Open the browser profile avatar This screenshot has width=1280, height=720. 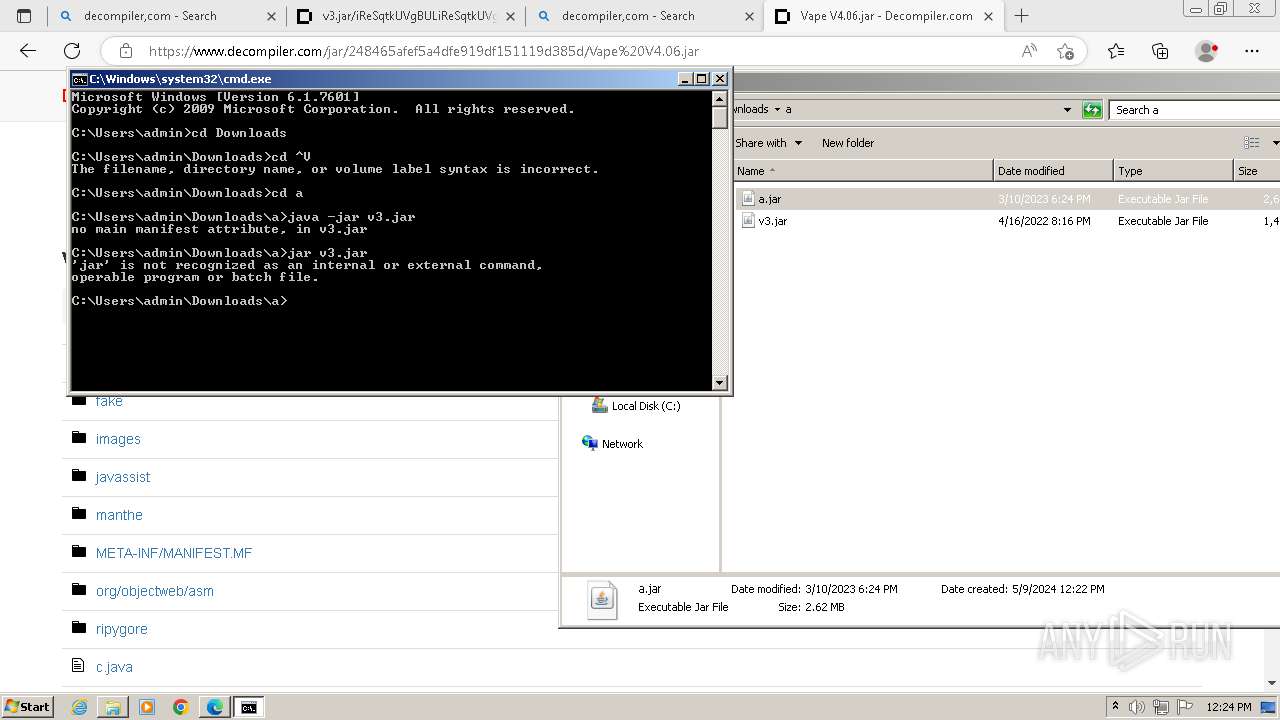coord(1207,51)
